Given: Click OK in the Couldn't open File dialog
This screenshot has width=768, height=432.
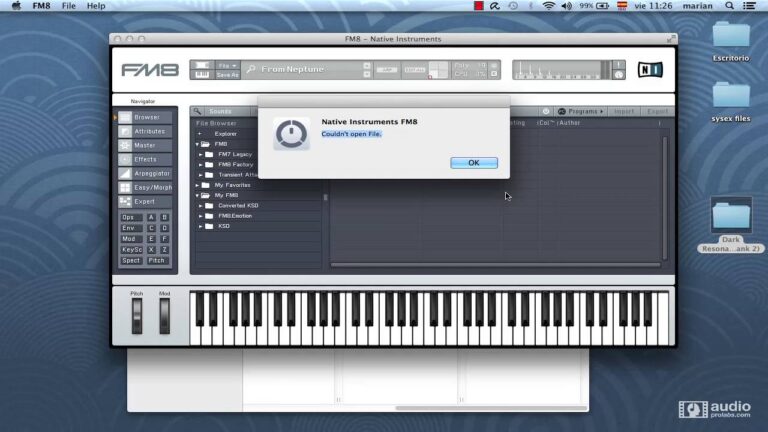Looking at the screenshot, I should [474, 163].
